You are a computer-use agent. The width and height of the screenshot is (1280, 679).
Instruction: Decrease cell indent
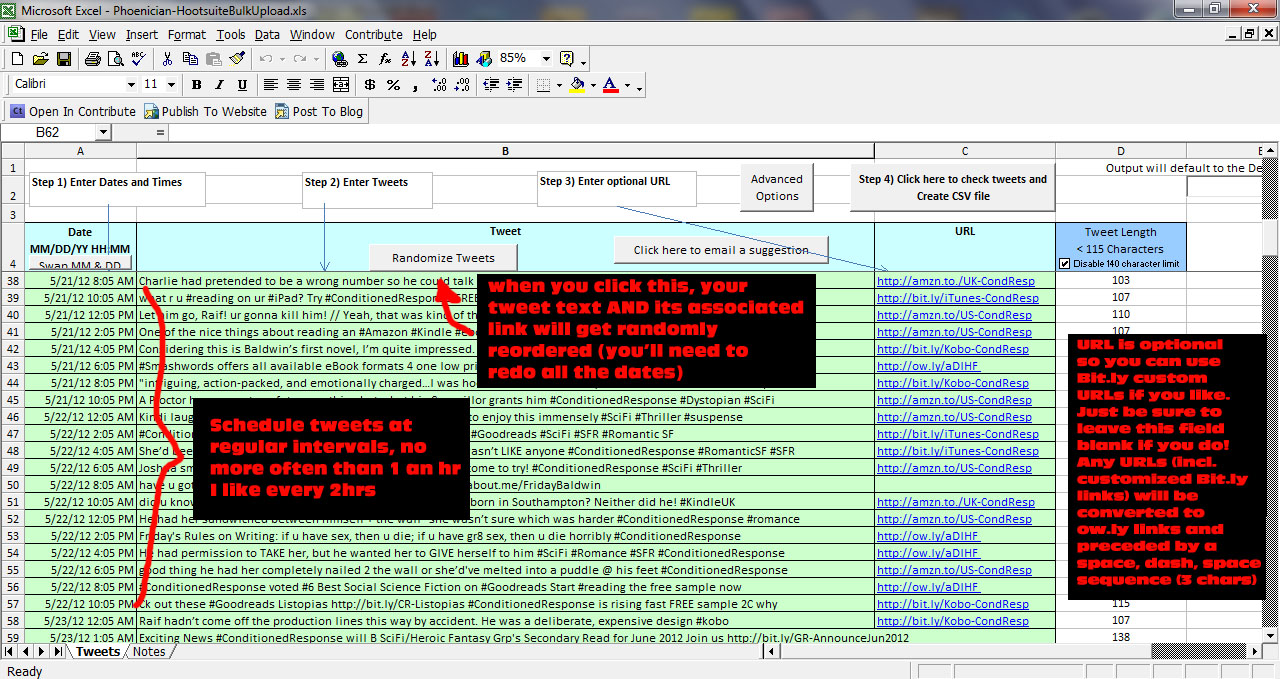click(490, 85)
